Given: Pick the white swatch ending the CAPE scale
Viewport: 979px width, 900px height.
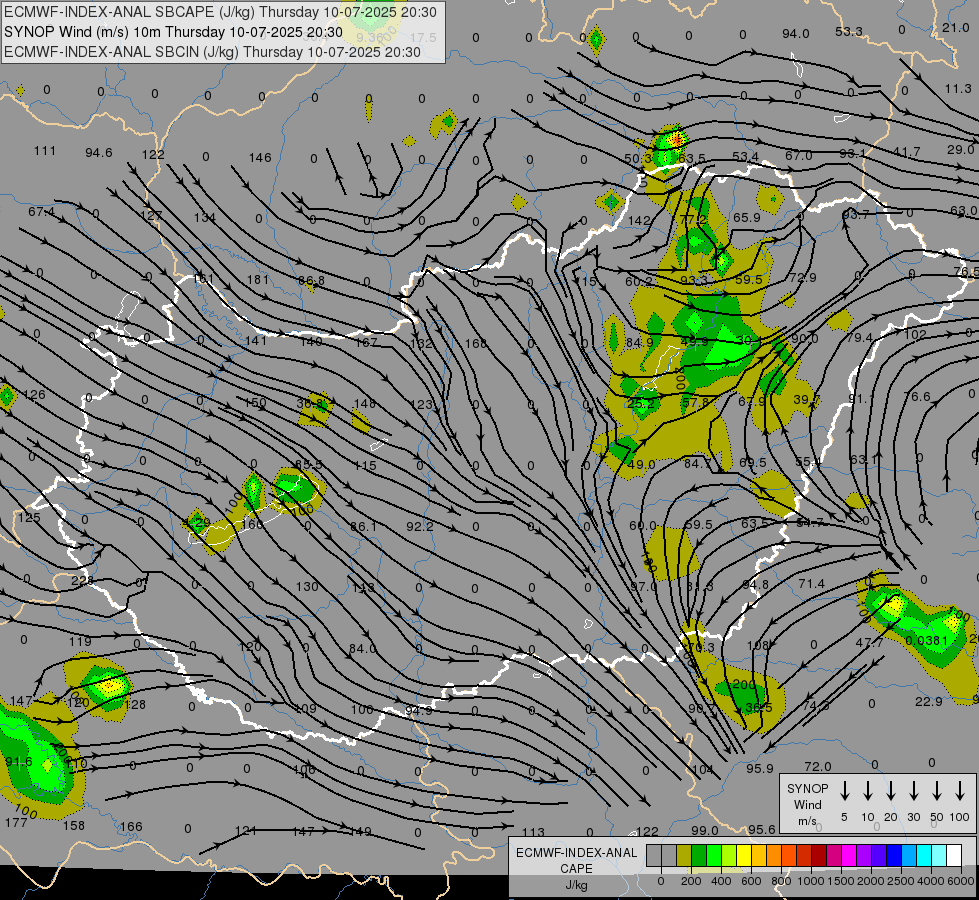Looking at the screenshot, I should point(954,855).
